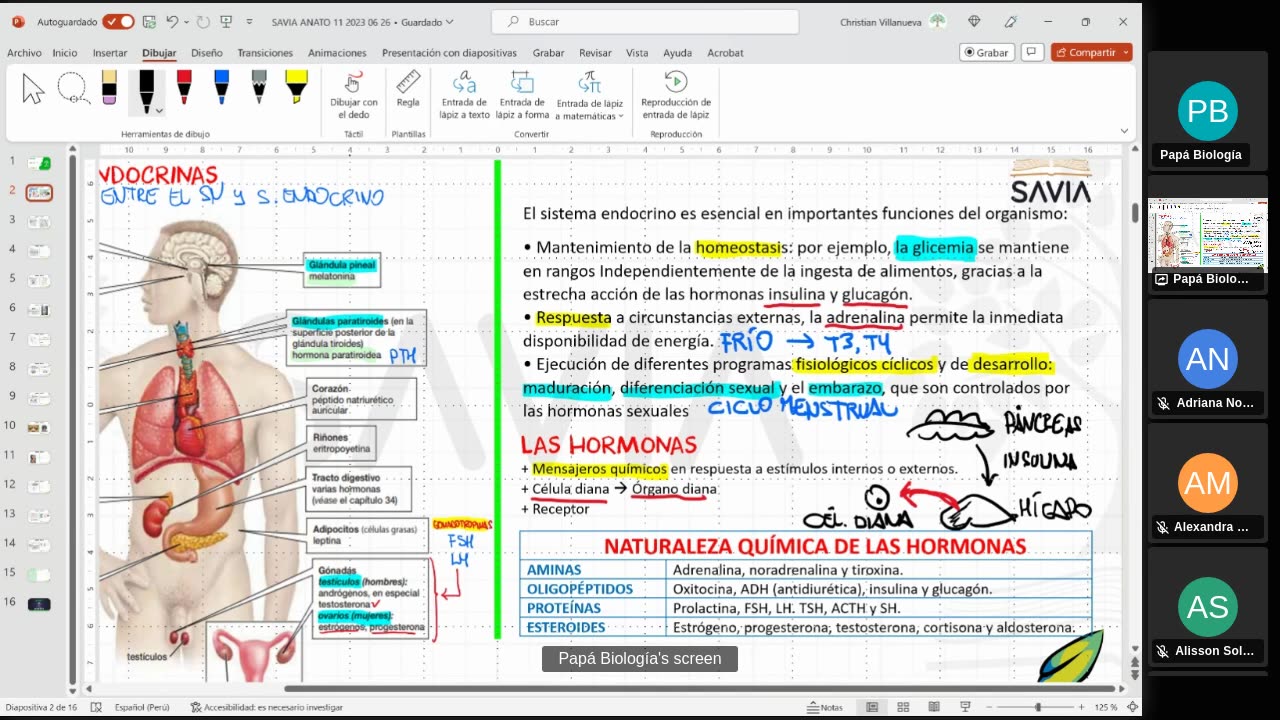This screenshot has height=720, width=1280.
Task: Switch to the Diseño tab
Action: pos(207,53)
